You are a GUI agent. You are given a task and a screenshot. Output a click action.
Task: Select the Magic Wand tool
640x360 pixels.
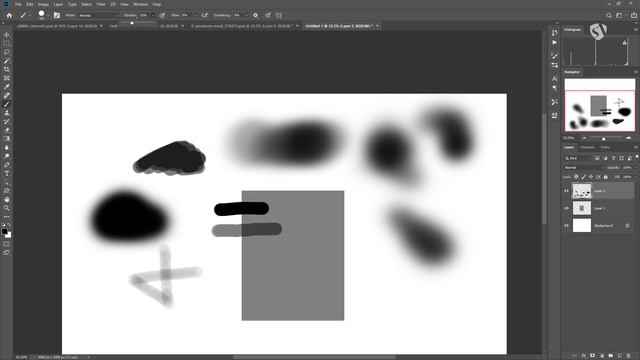[x=7, y=61]
